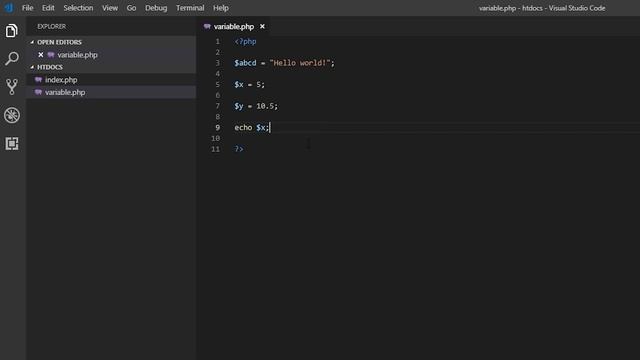Screen dimensions: 640x360
Task: Click line number 1 in gutter
Action: pos(218,42)
